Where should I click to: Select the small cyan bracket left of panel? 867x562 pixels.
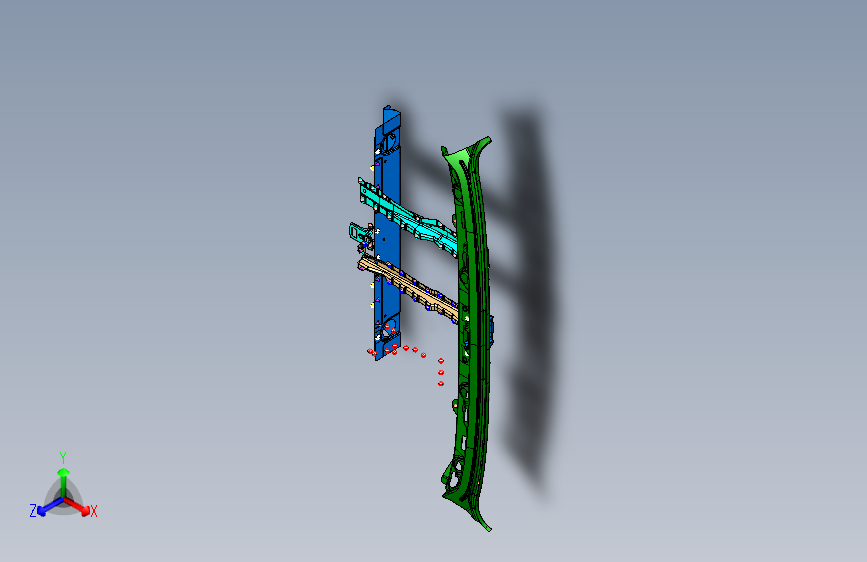[x=360, y=234]
